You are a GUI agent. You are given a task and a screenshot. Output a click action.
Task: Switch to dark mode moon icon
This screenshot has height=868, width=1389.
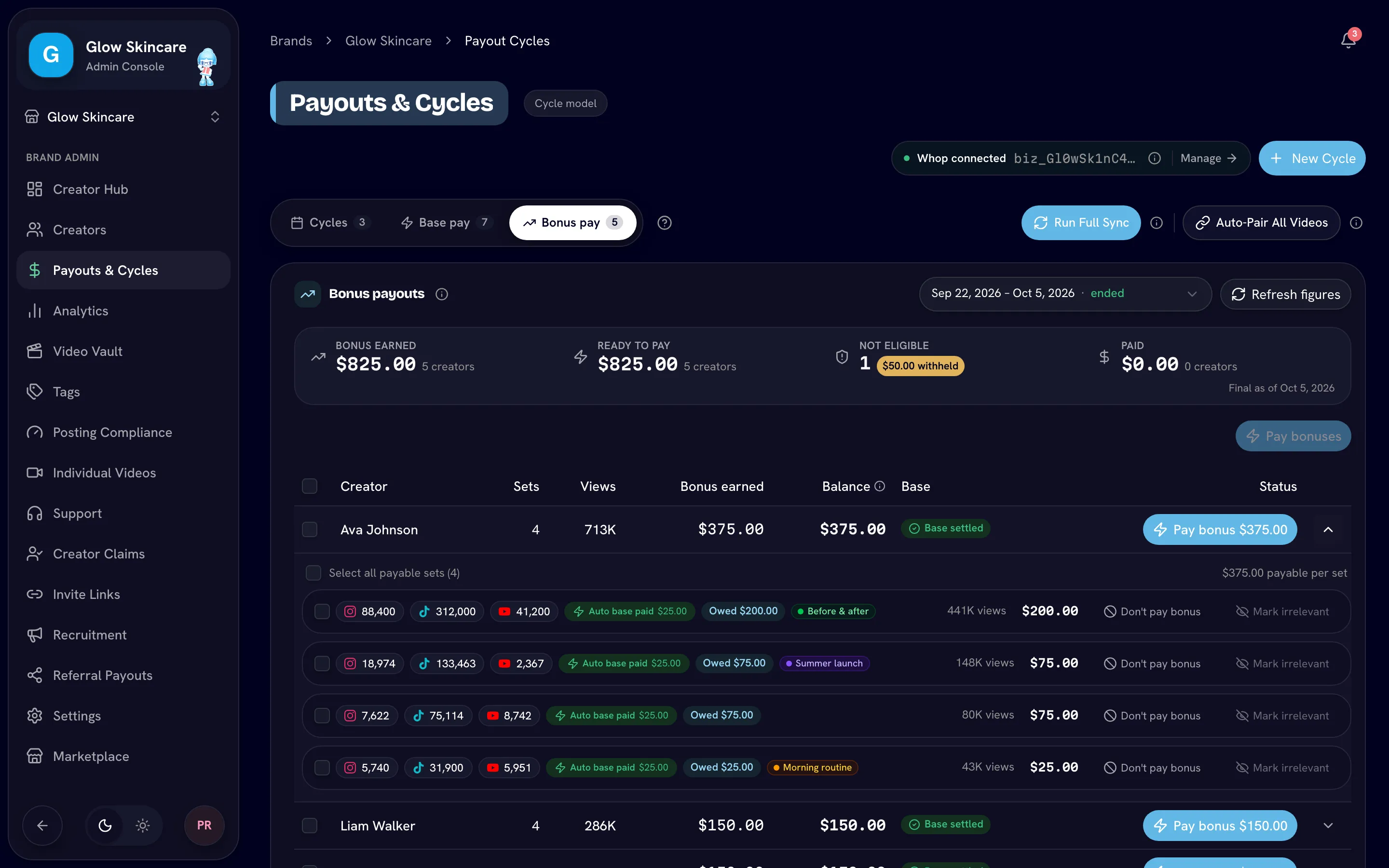(x=105, y=826)
